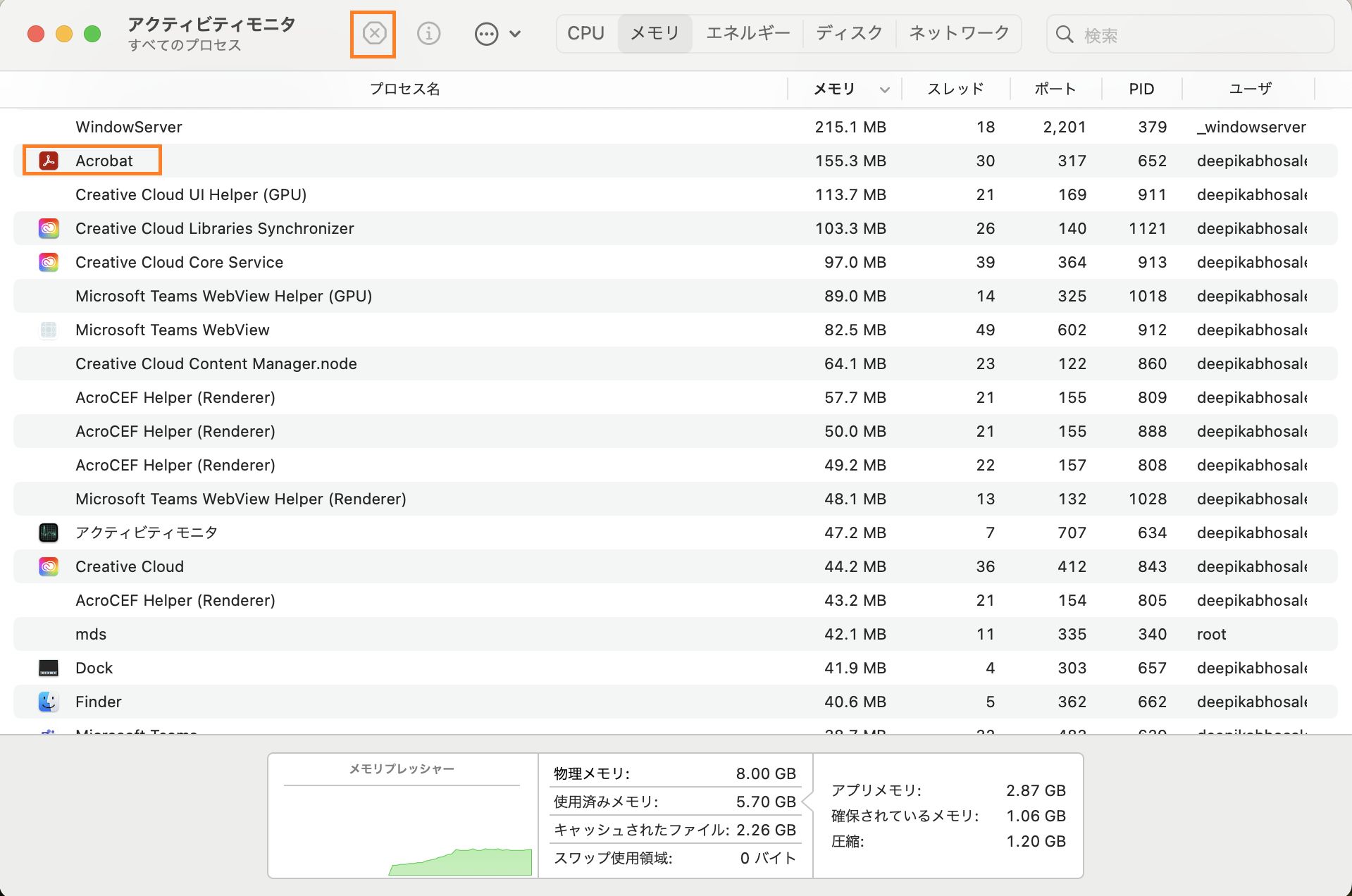Switch to the CPU tab
1352x896 pixels.
[x=585, y=33]
